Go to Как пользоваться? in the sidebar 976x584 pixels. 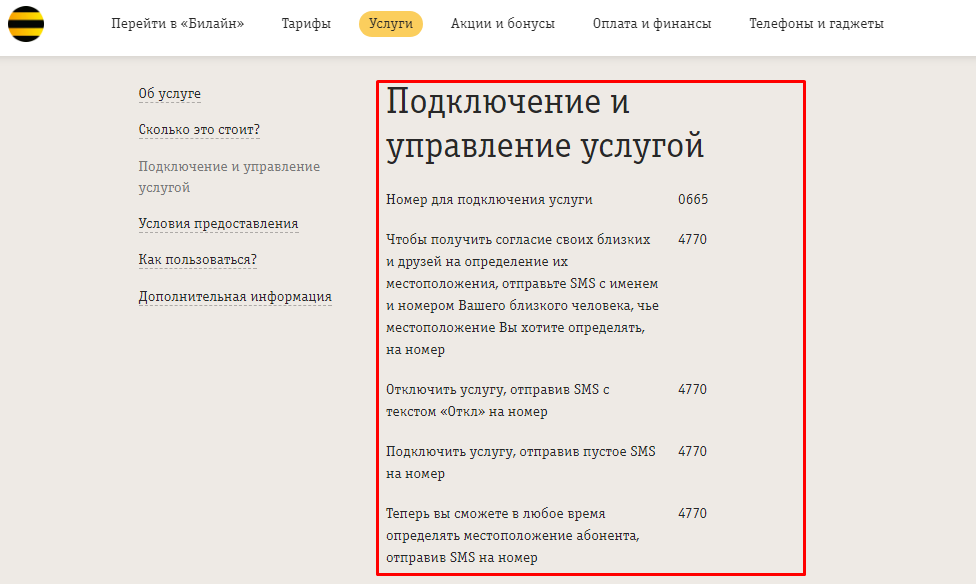[197, 260]
